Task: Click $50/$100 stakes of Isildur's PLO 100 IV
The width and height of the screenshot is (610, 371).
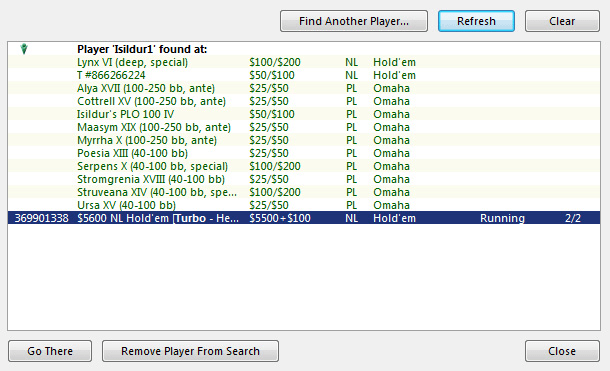Action: [272, 114]
